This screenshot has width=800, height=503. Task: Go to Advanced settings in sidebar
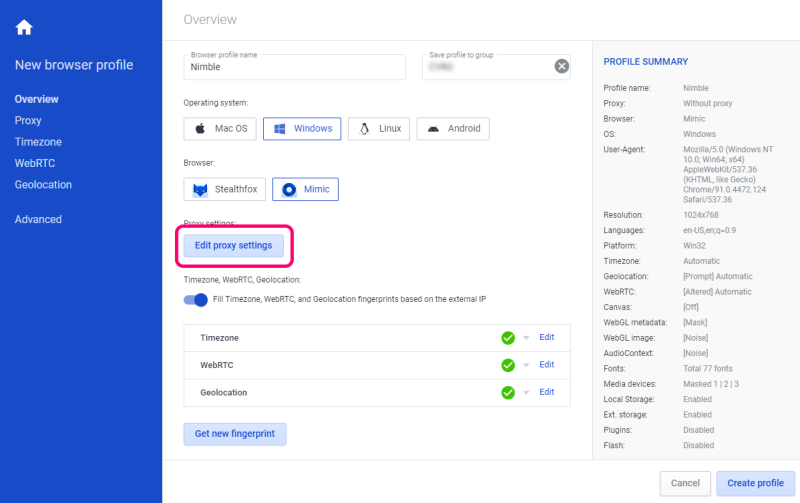(38, 219)
